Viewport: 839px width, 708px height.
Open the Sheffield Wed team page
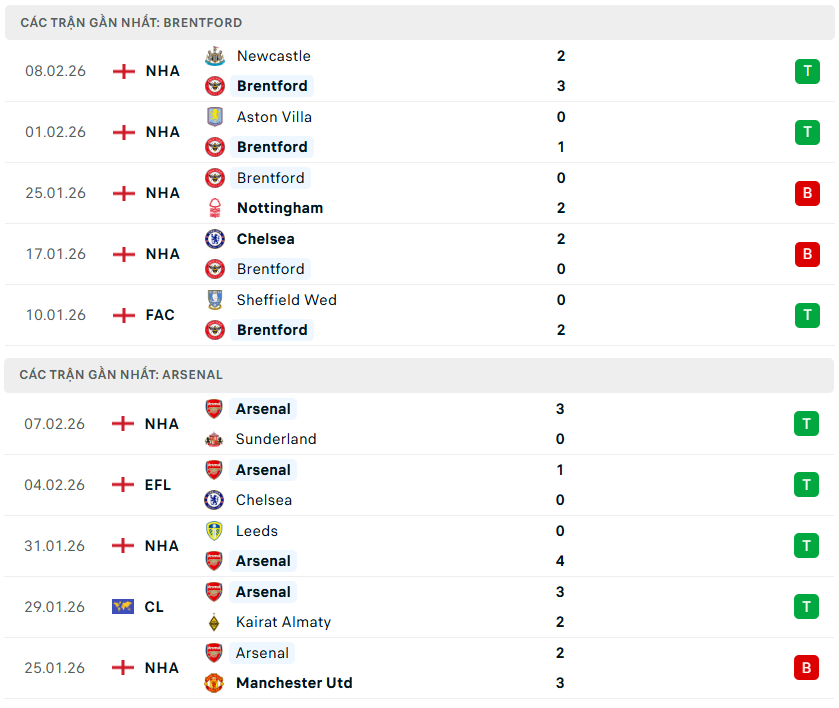click(x=286, y=300)
